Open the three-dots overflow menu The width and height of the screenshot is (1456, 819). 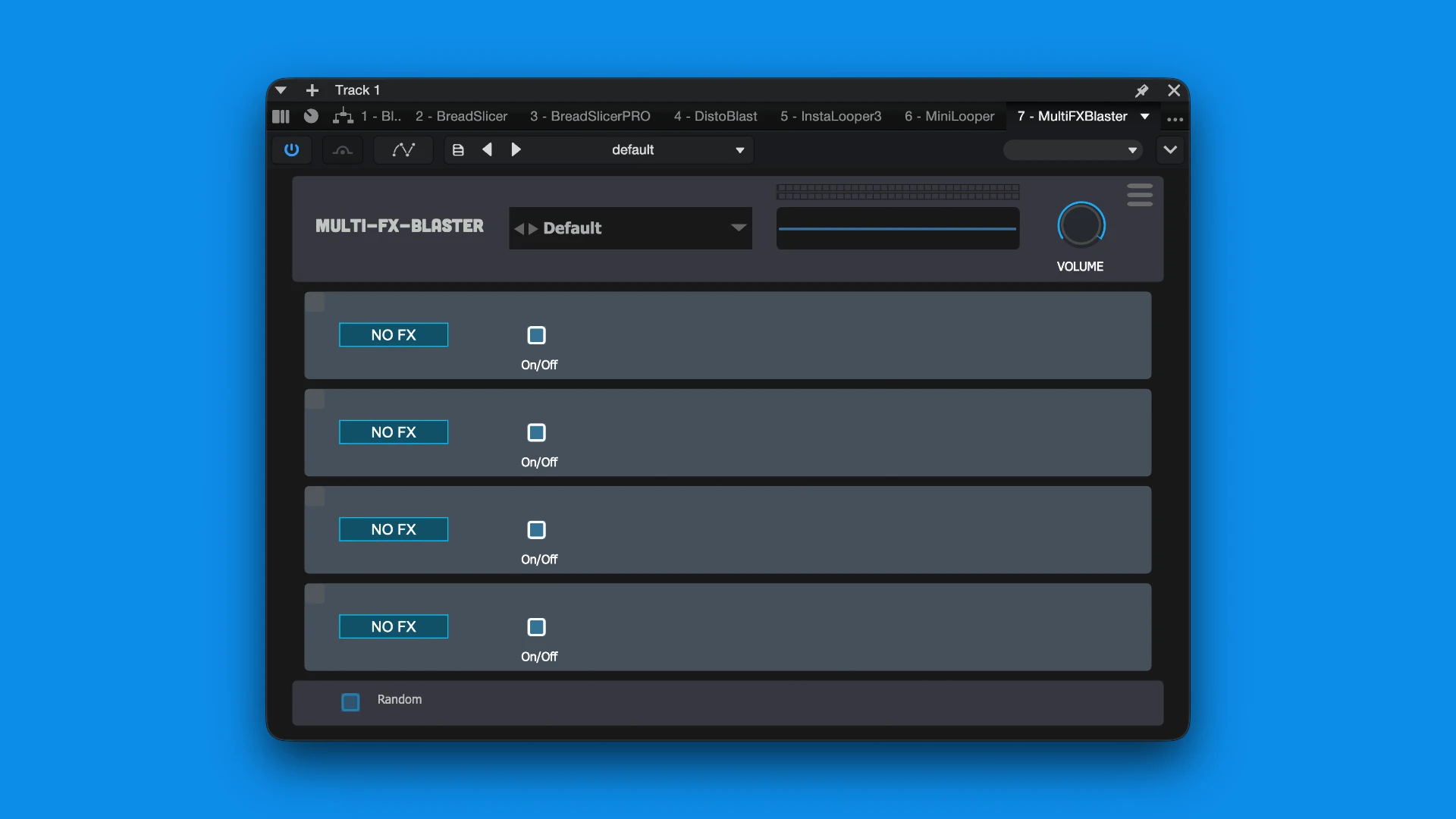pyautogui.click(x=1175, y=119)
